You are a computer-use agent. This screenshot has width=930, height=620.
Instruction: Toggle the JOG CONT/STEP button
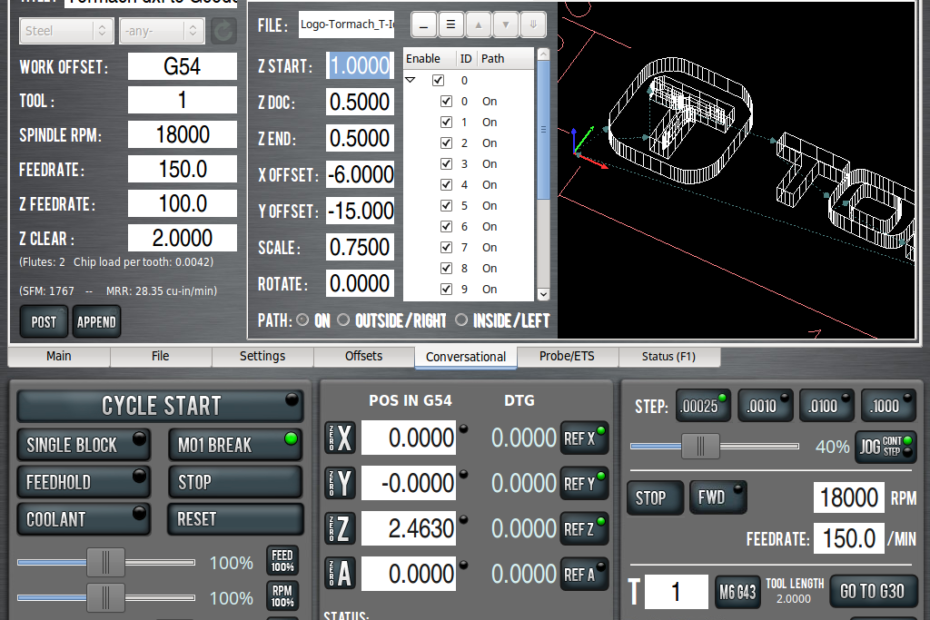(x=885, y=446)
